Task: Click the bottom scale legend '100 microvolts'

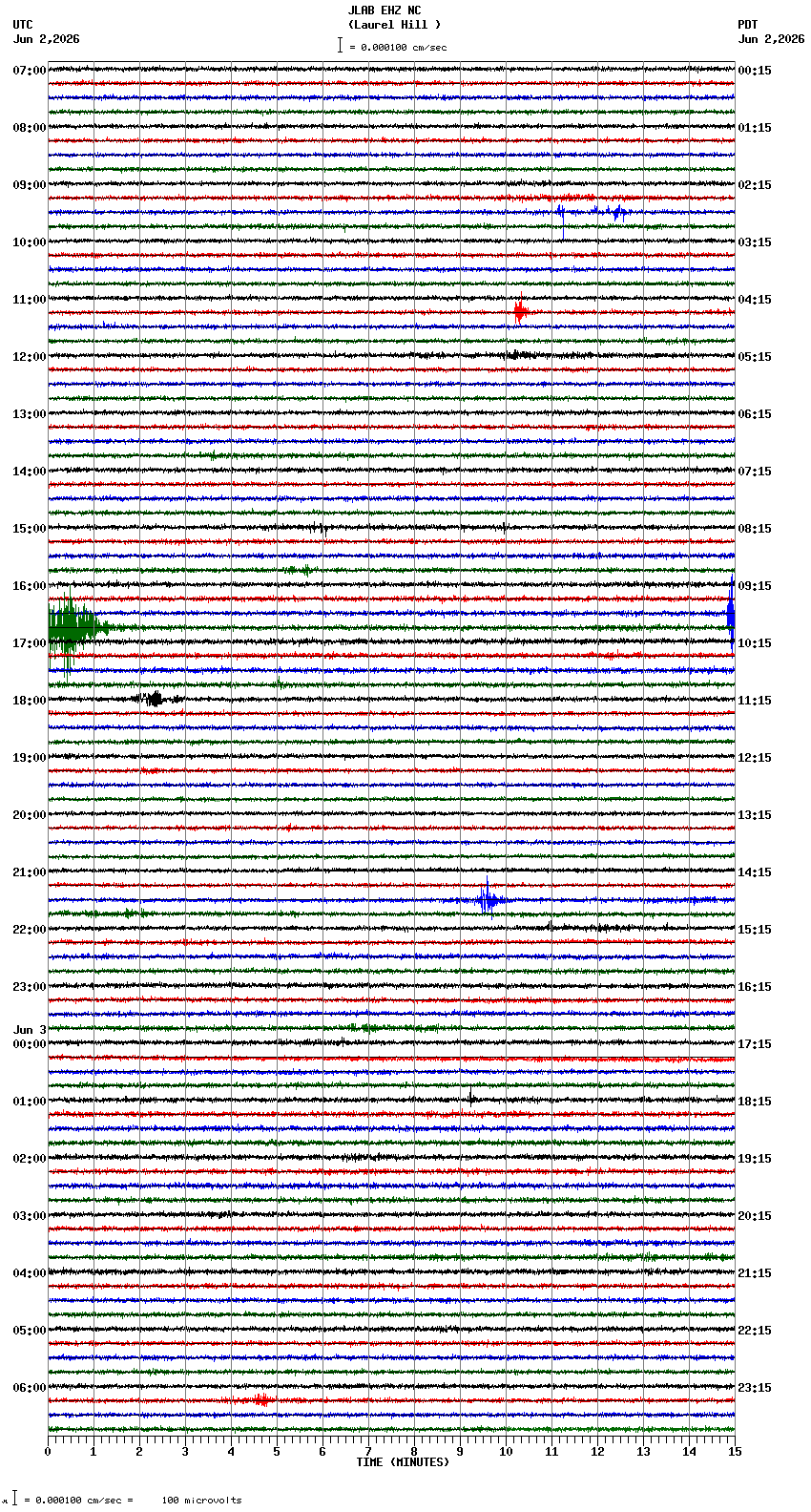Action: pyautogui.click(x=201, y=1501)
